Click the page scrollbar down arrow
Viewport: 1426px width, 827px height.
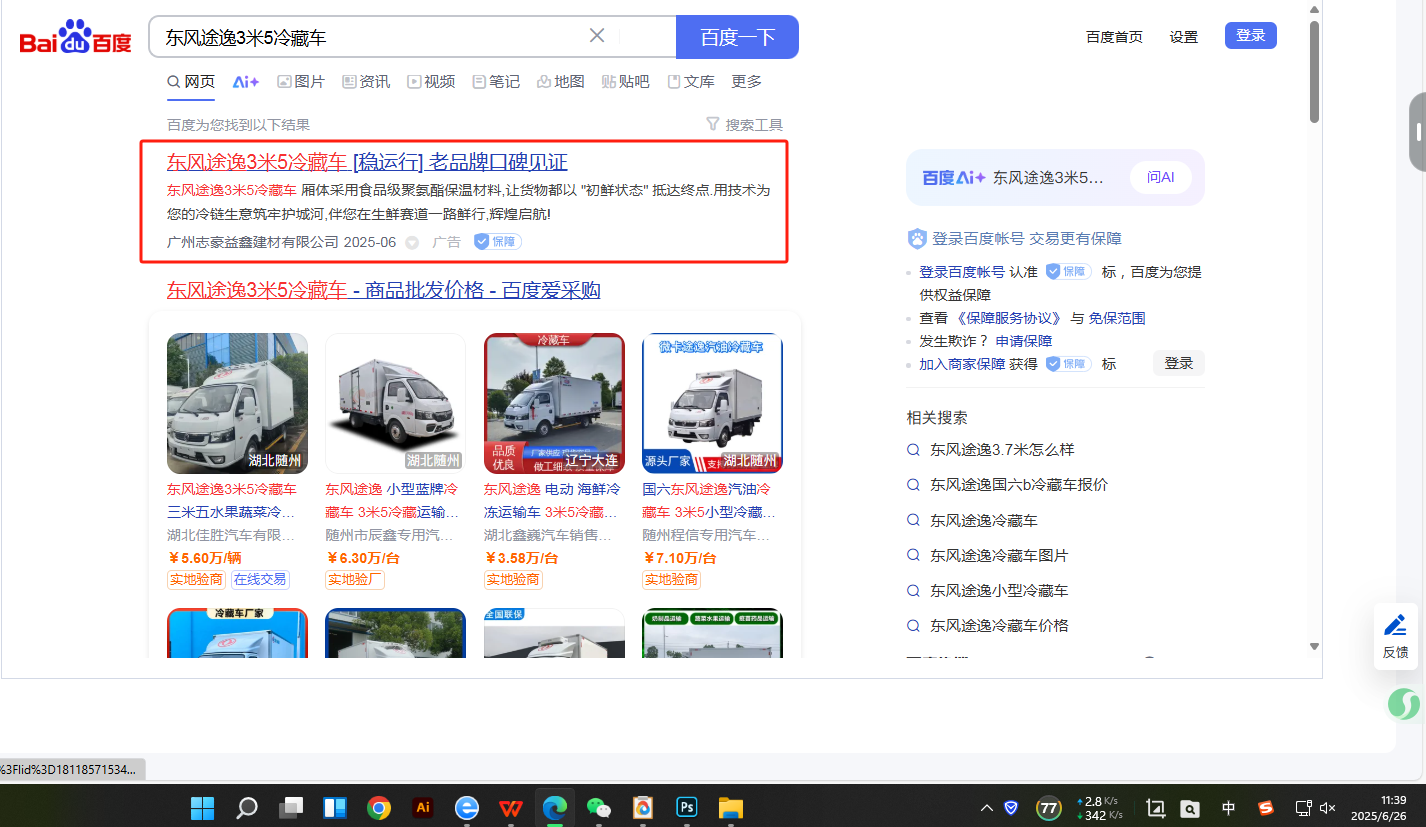(x=1314, y=647)
